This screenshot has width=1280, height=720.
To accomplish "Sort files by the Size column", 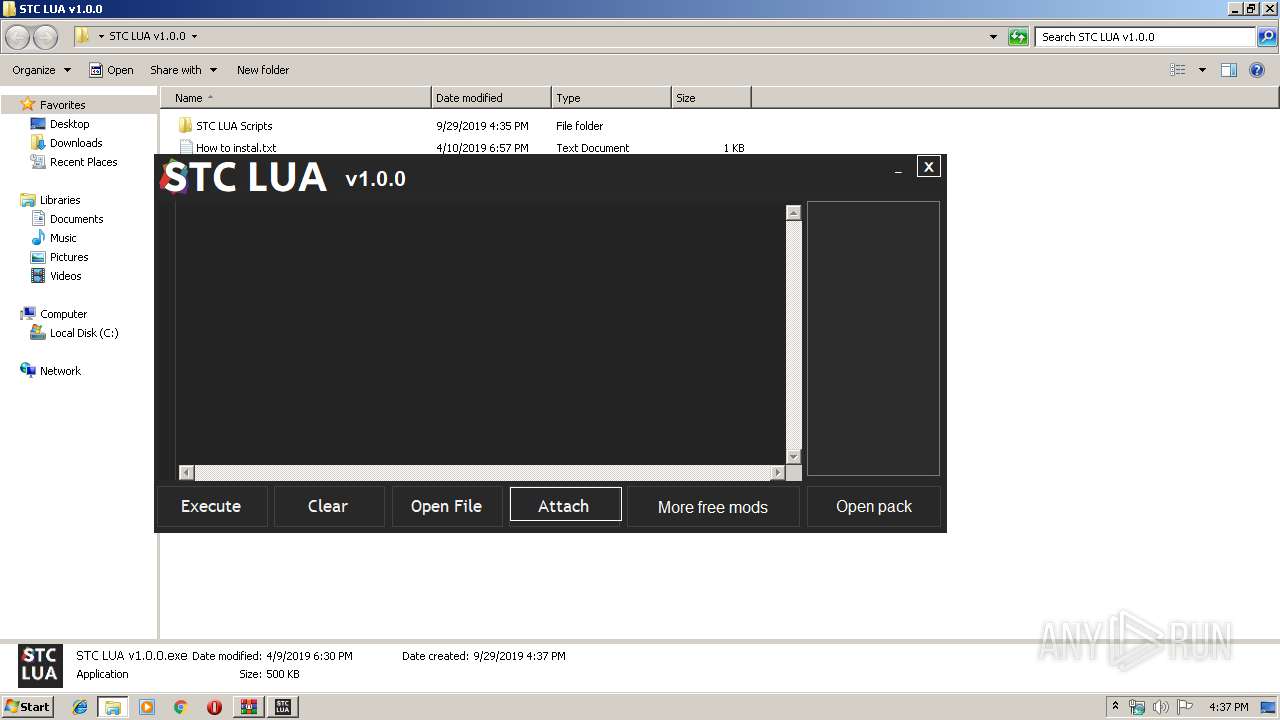I will pyautogui.click(x=711, y=98).
